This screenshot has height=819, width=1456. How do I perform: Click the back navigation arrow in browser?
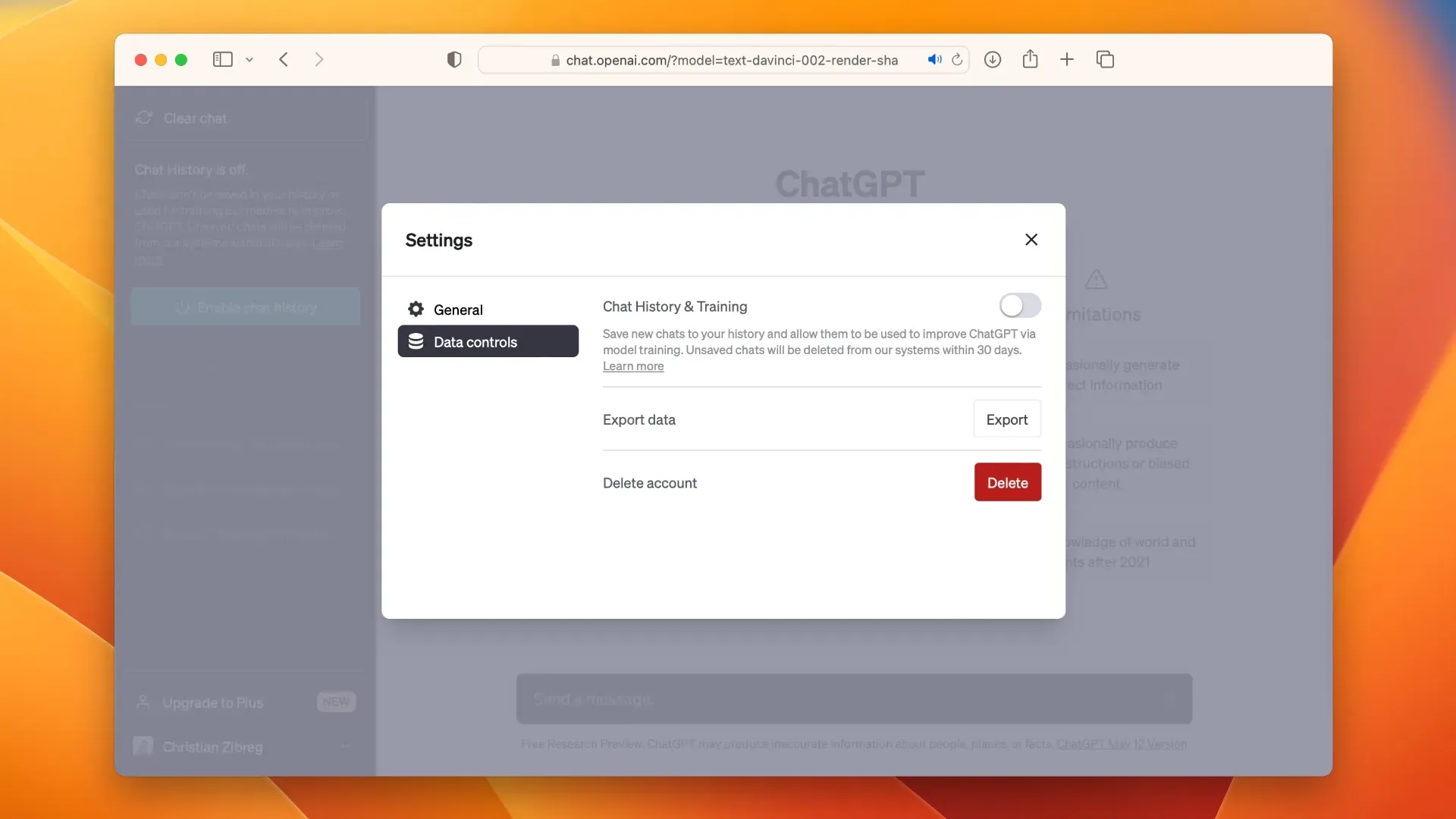283,59
